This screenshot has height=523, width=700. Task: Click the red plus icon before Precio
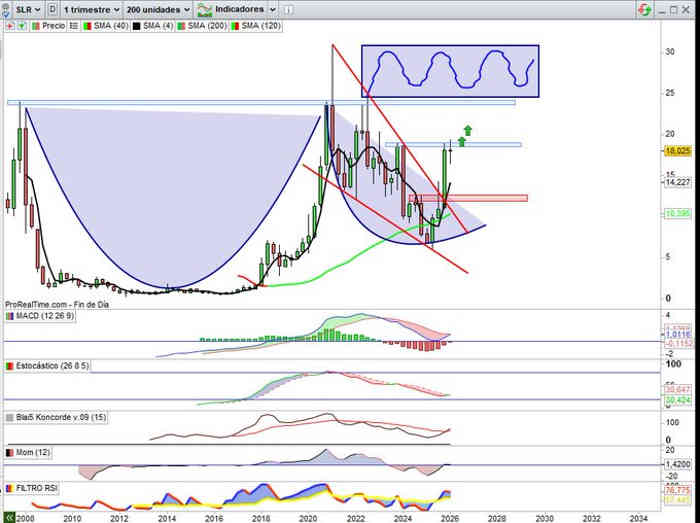coord(8,25)
